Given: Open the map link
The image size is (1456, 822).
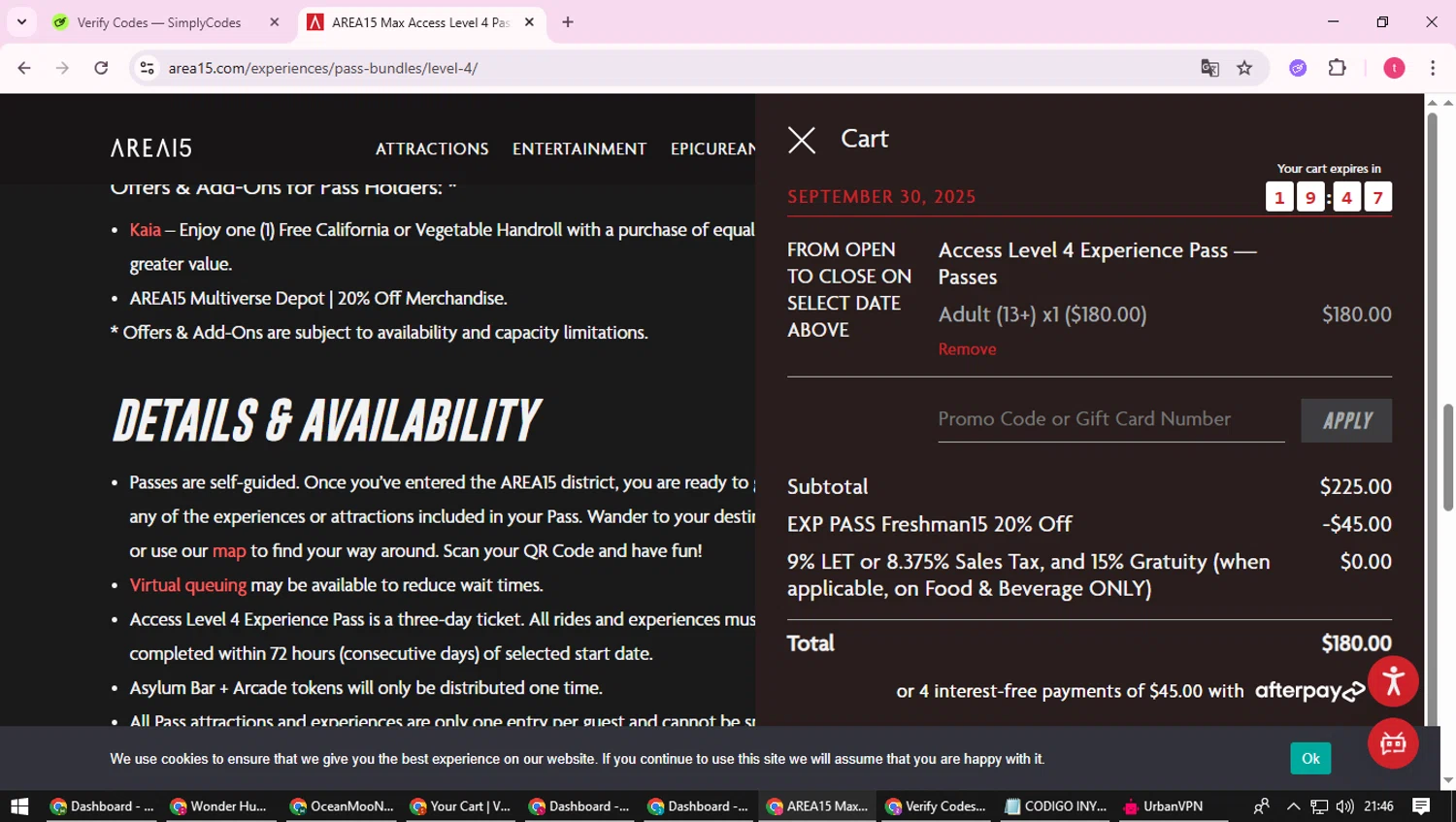Looking at the screenshot, I should [229, 551].
